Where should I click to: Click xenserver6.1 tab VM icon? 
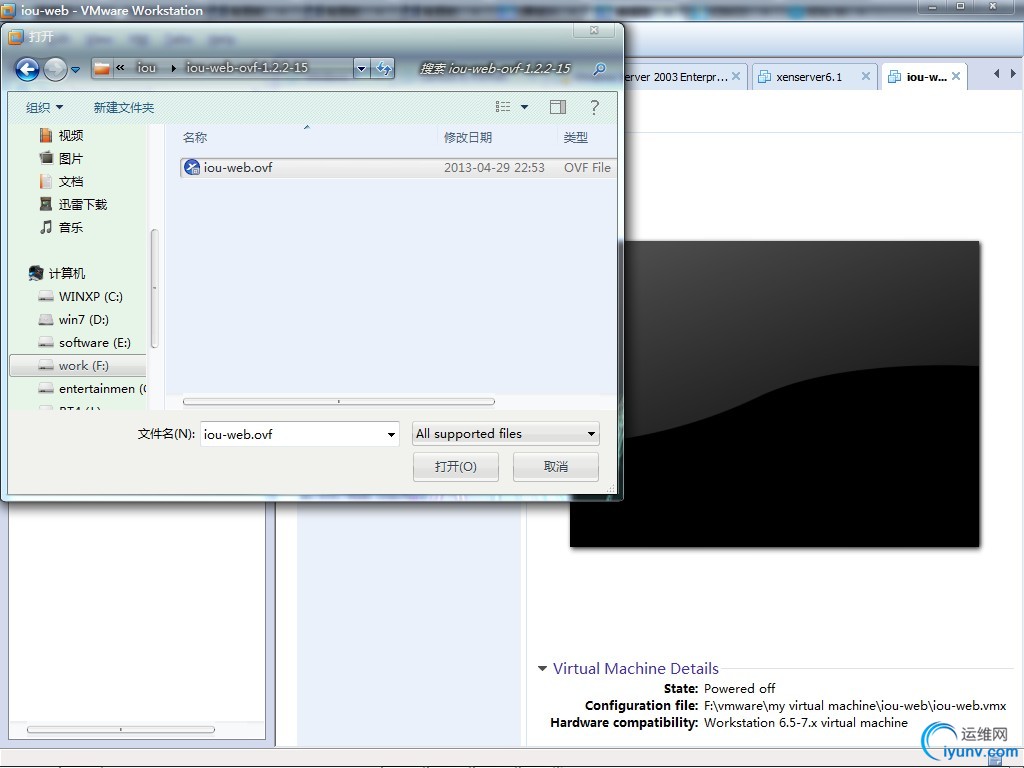[764, 77]
